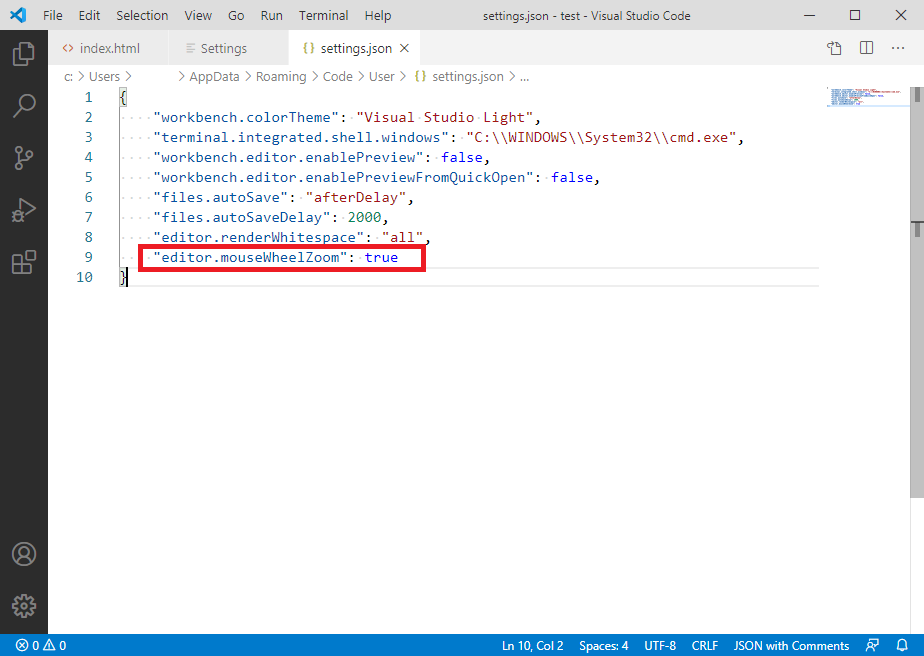Click the settings.json breadcrumb segment

460,77
